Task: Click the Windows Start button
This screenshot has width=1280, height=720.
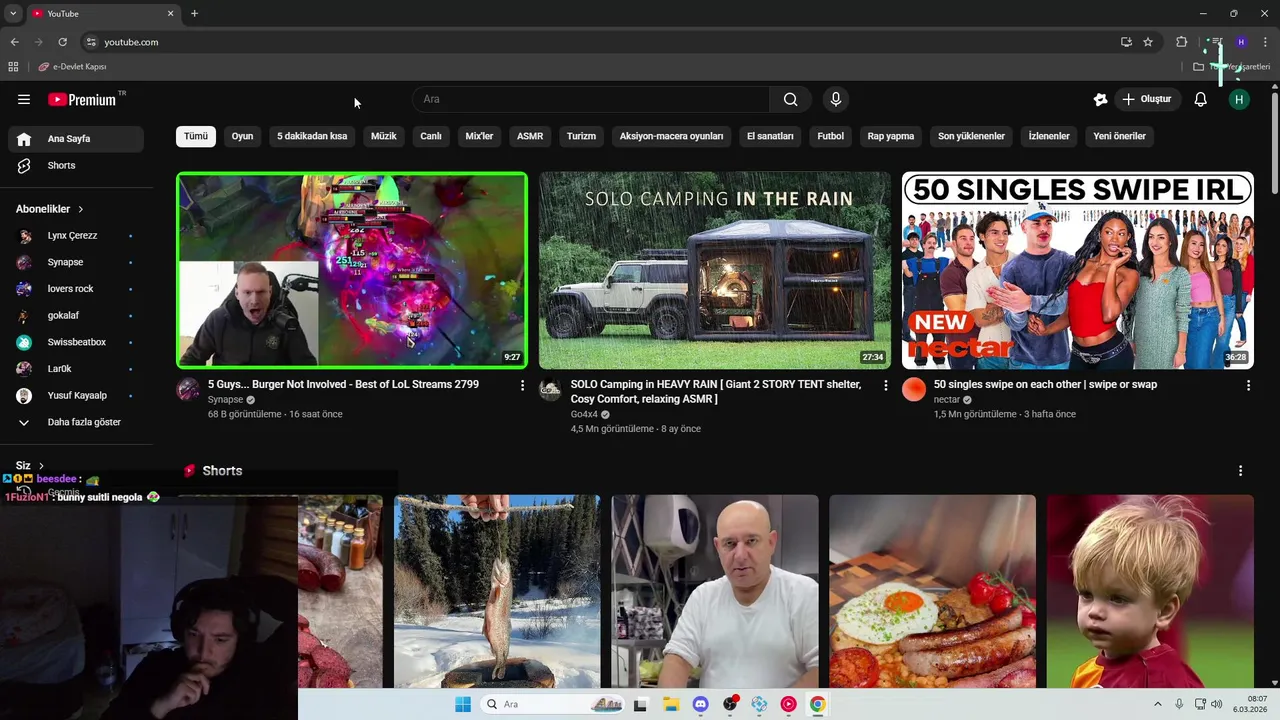Action: click(x=462, y=704)
